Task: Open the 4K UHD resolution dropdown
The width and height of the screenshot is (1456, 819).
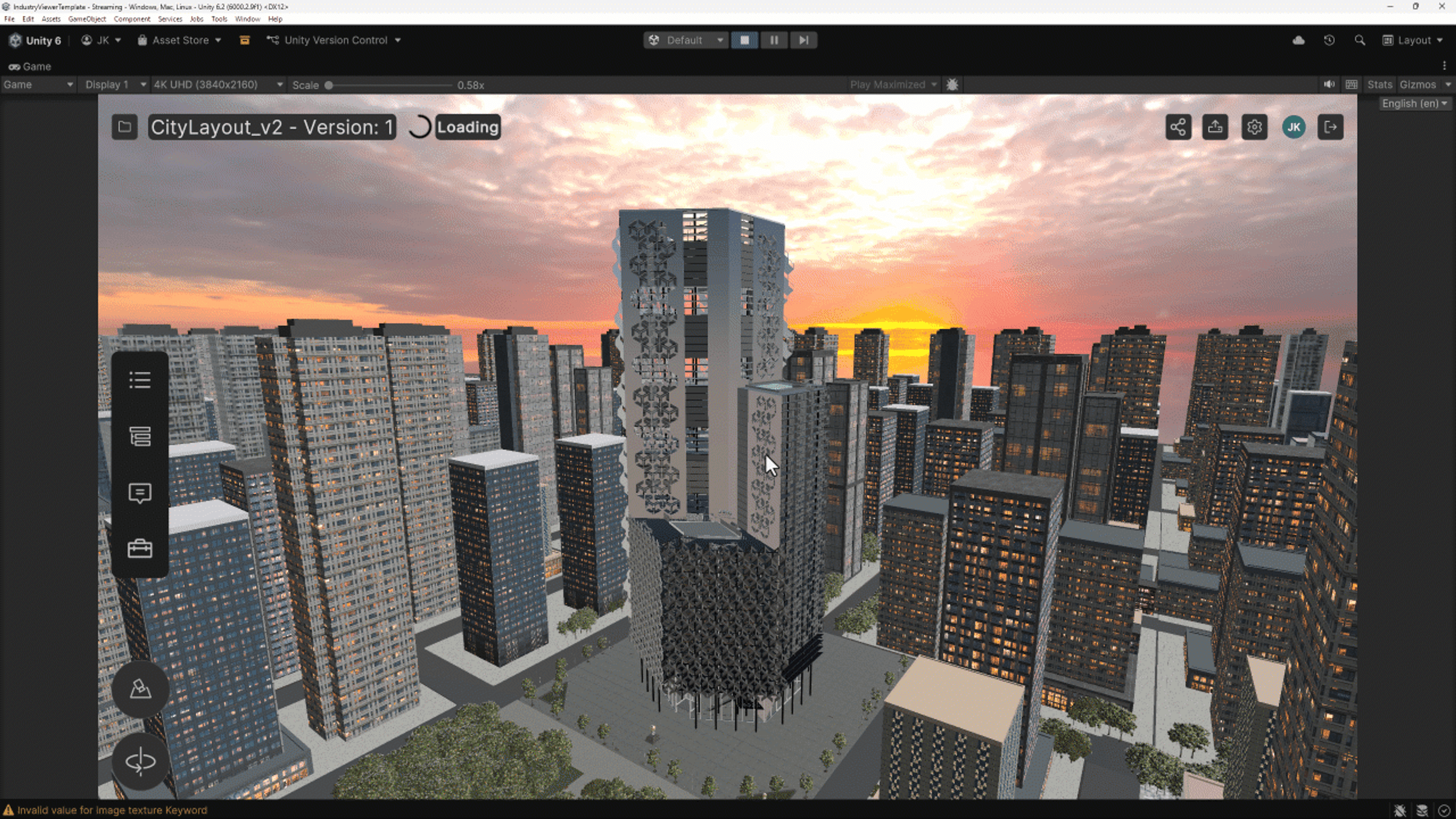Action: [218, 85]
